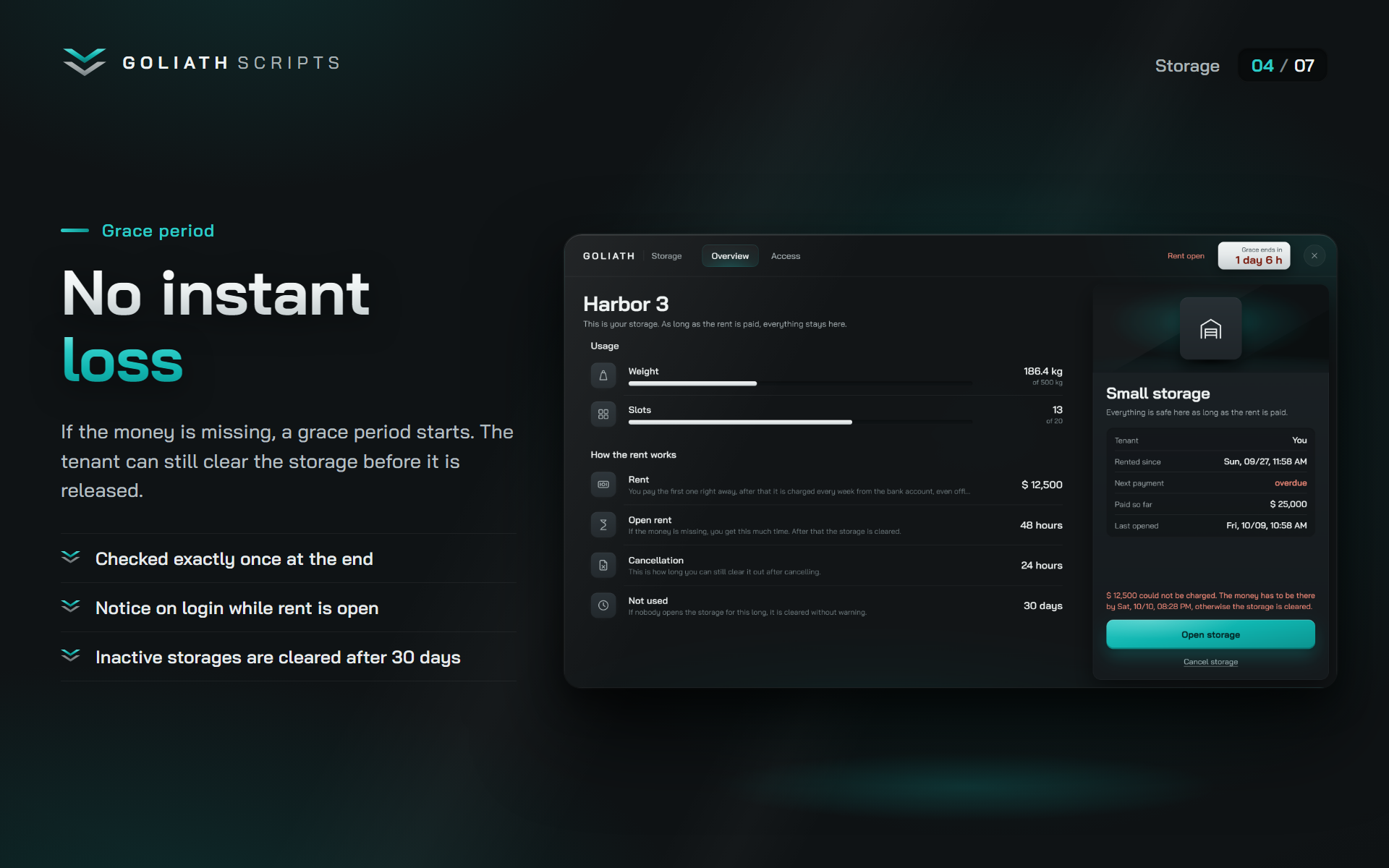This screenshot has width=1389, height=868.
Task: Click the 'Storage' header label at top right
Action: (x=1187, y=66)
